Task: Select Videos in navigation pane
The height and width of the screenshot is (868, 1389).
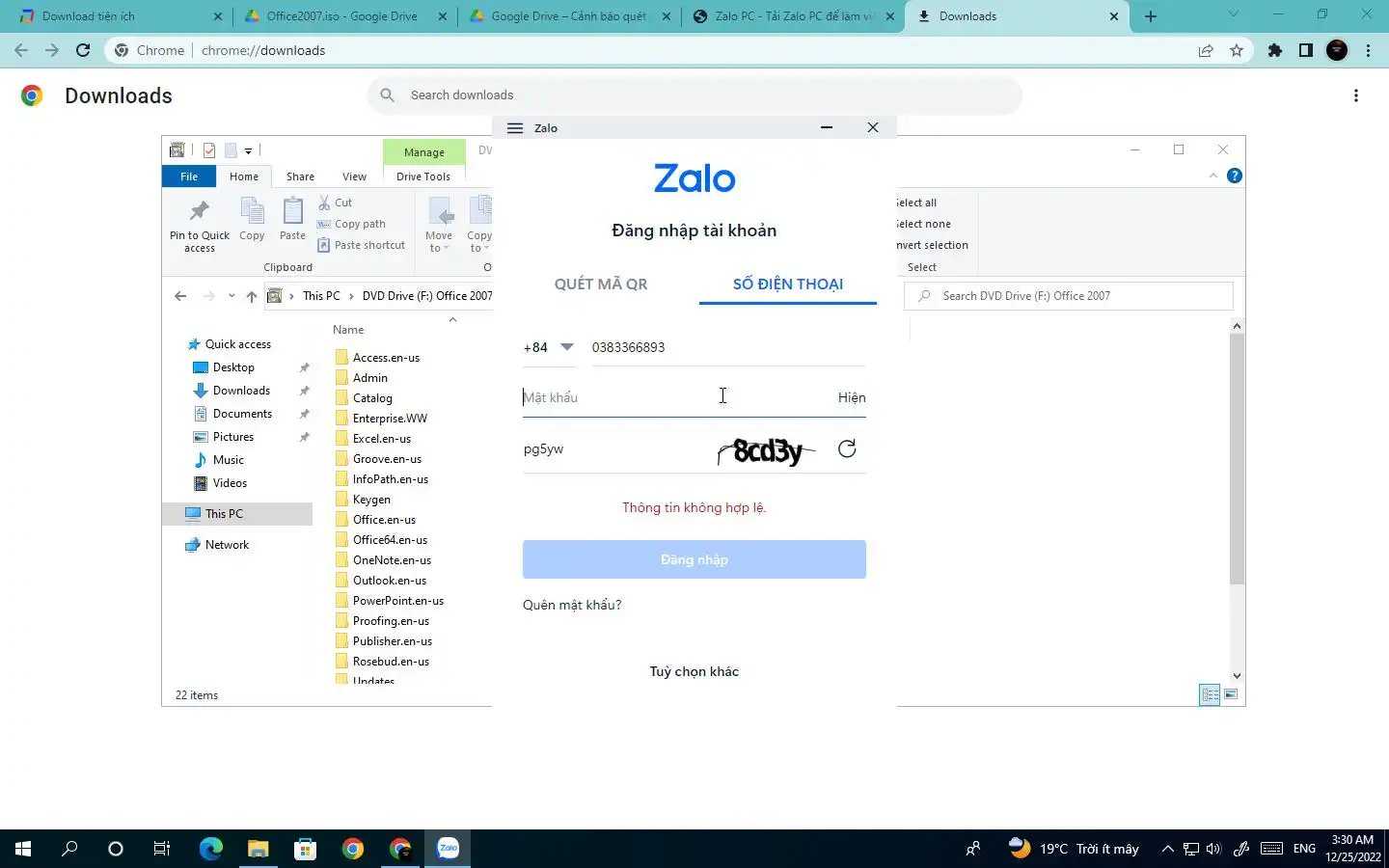Action: (230, 483)
